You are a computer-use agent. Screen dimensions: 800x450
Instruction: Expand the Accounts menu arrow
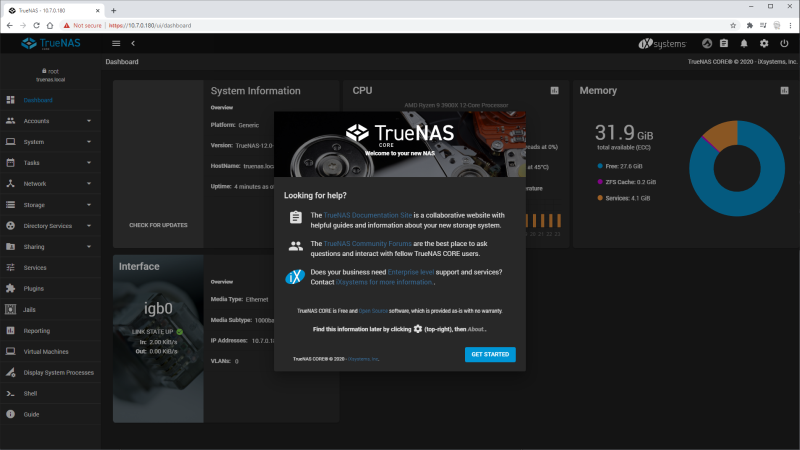click(89, 121)
